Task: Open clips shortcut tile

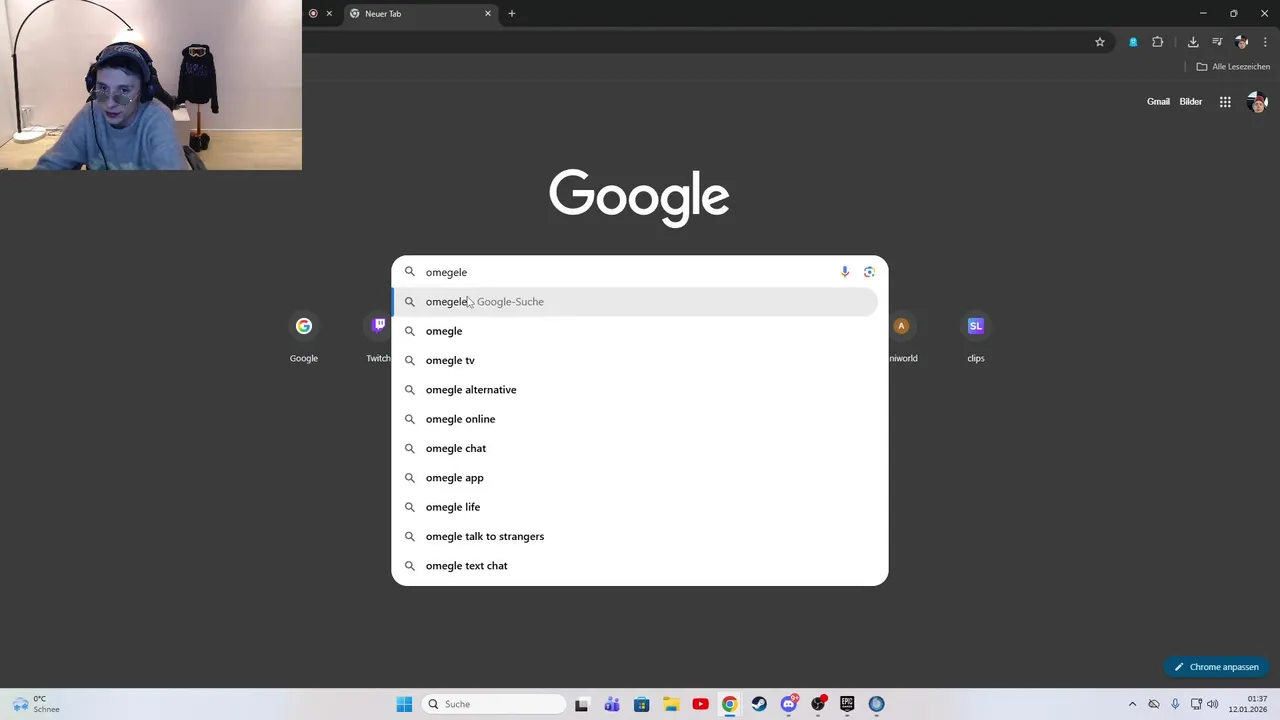Action: [976, 338]
